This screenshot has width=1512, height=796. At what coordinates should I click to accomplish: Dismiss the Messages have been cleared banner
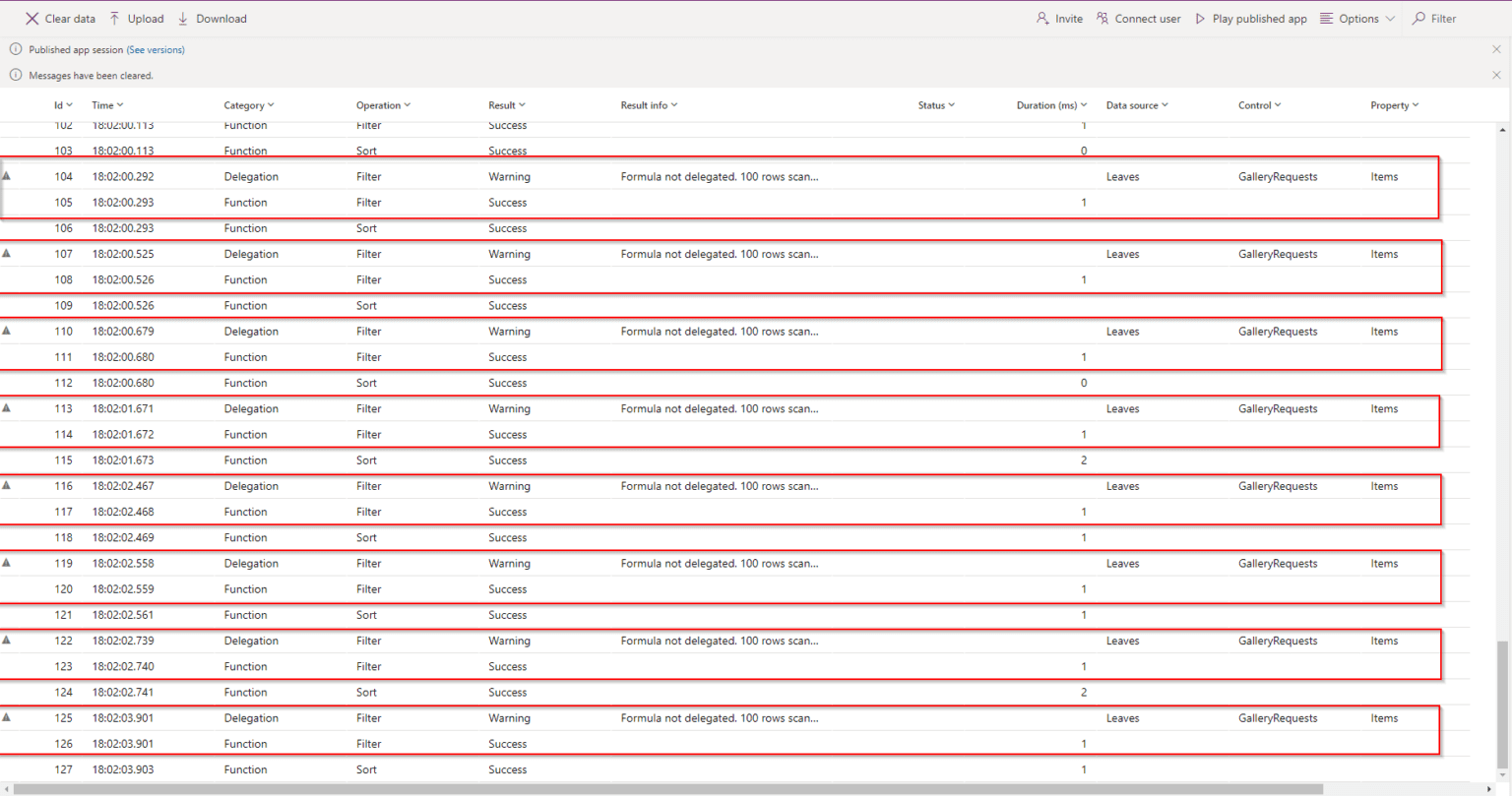tap(1496, 75)
